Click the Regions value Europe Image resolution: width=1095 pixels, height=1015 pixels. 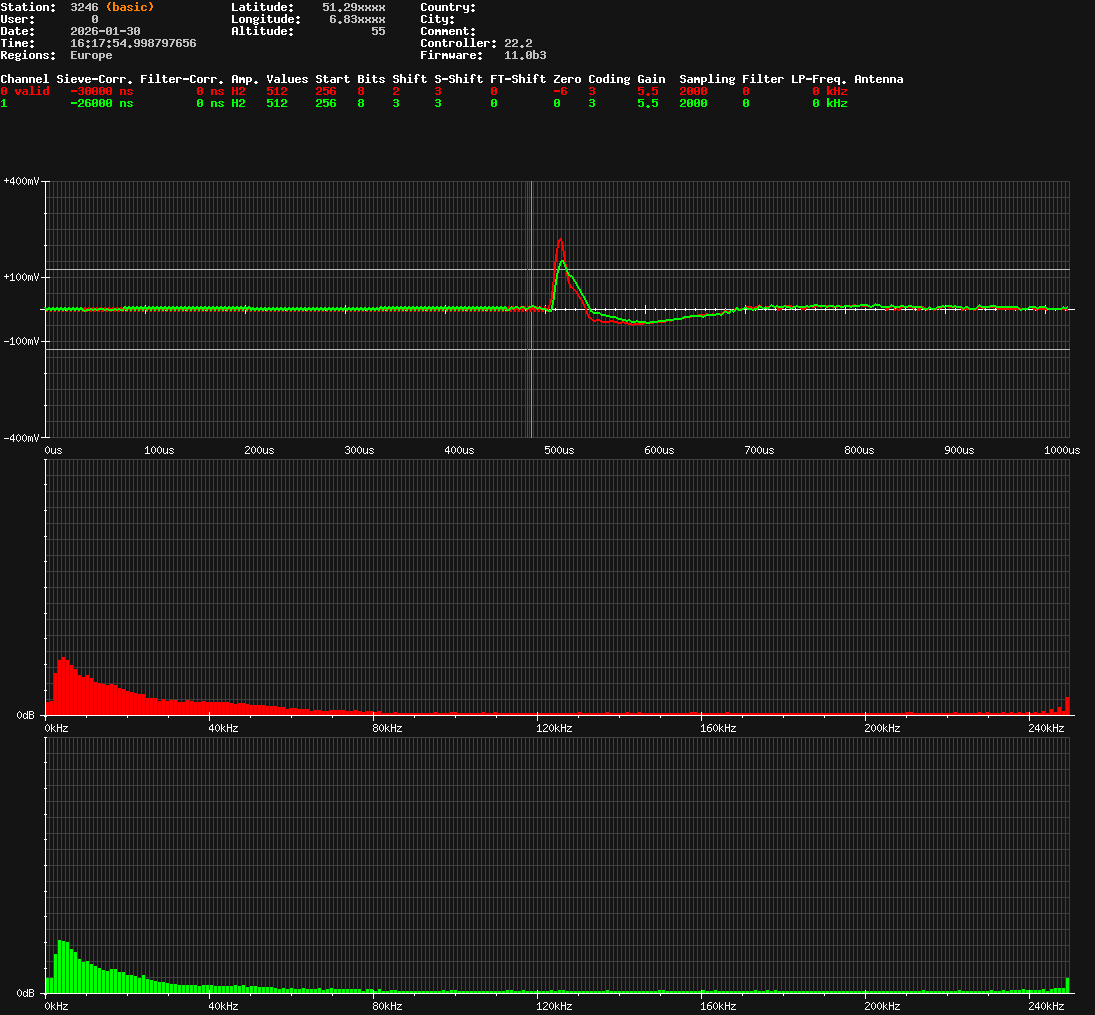(91, 55)
